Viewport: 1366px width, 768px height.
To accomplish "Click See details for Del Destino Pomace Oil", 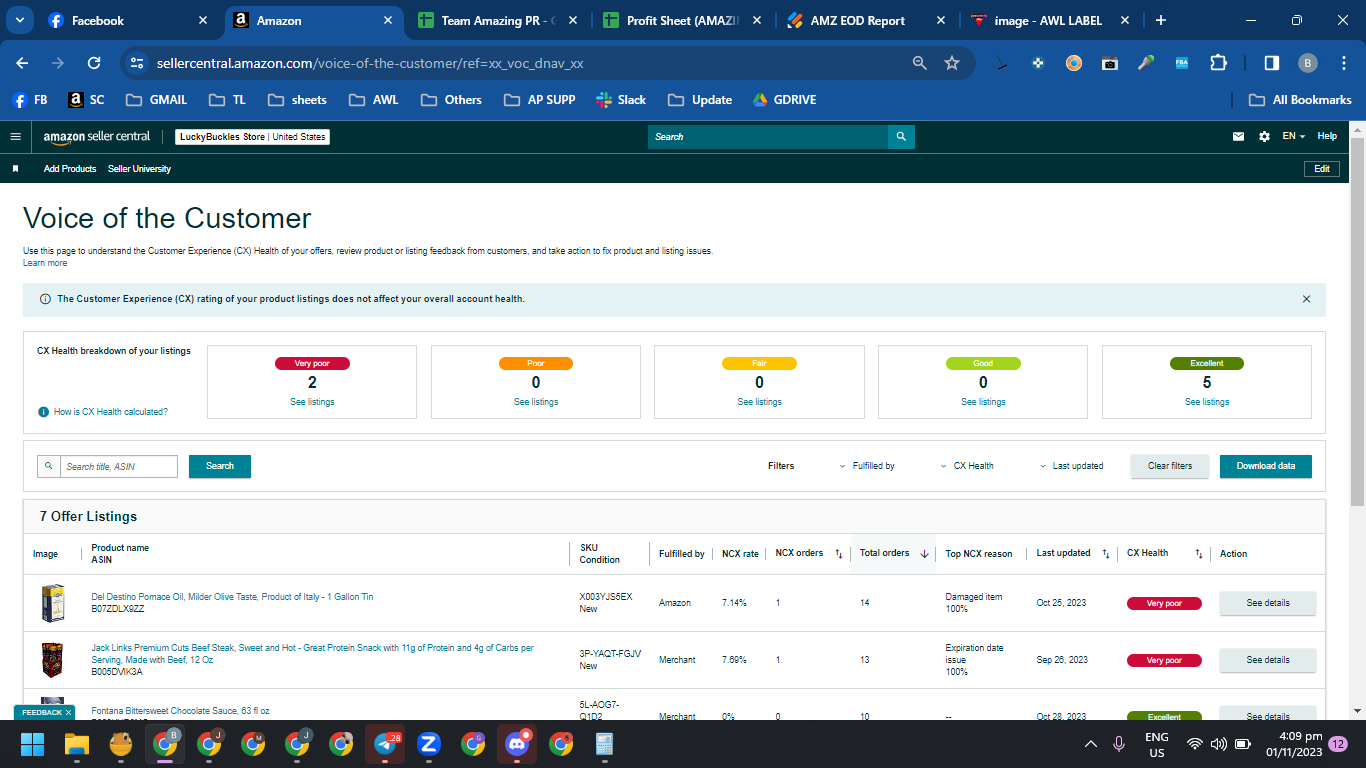I will point(1268,603).
